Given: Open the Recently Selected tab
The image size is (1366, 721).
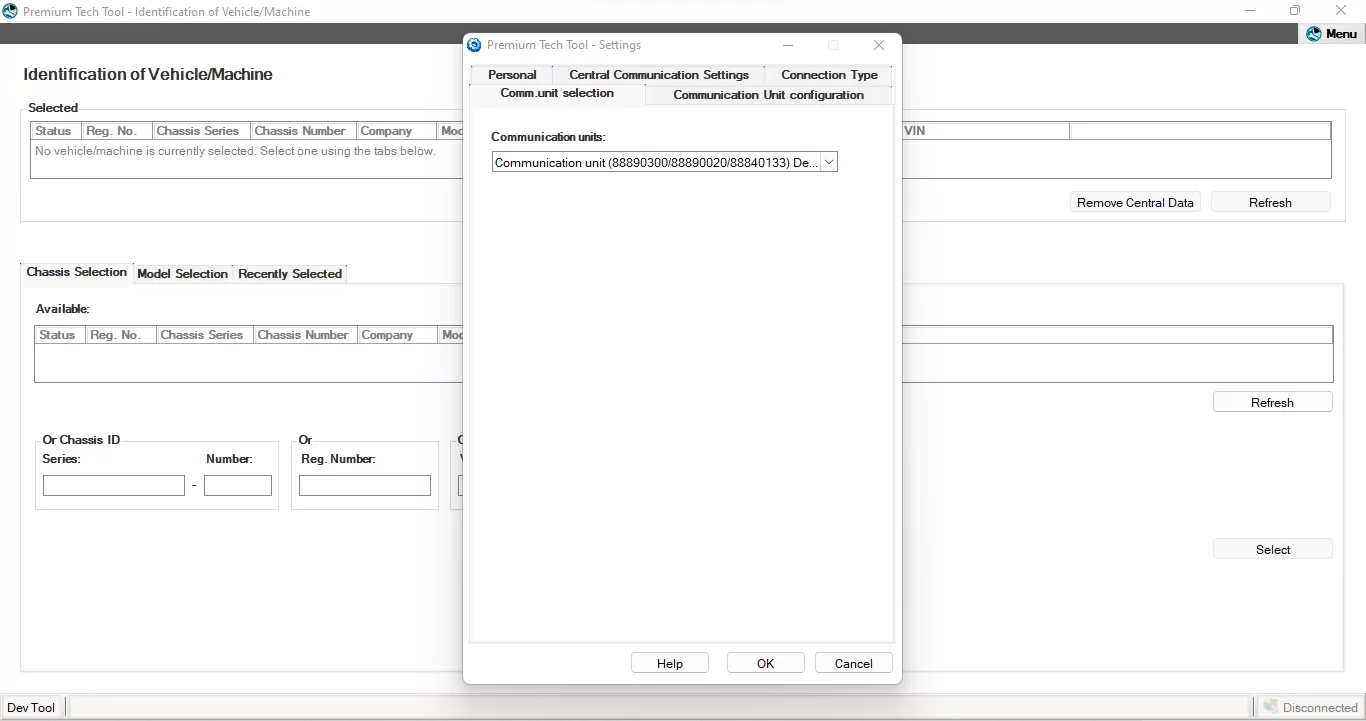Looking at the screenshot, I should click(290, 273).
